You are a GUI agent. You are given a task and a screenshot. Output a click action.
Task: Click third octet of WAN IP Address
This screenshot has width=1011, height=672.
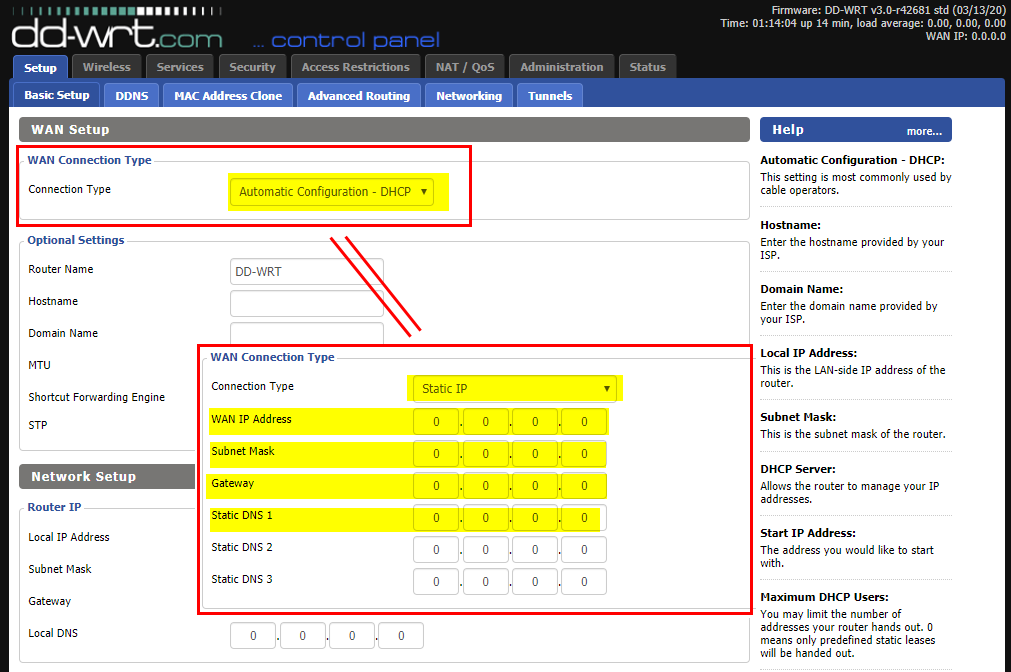pos(535,422)
